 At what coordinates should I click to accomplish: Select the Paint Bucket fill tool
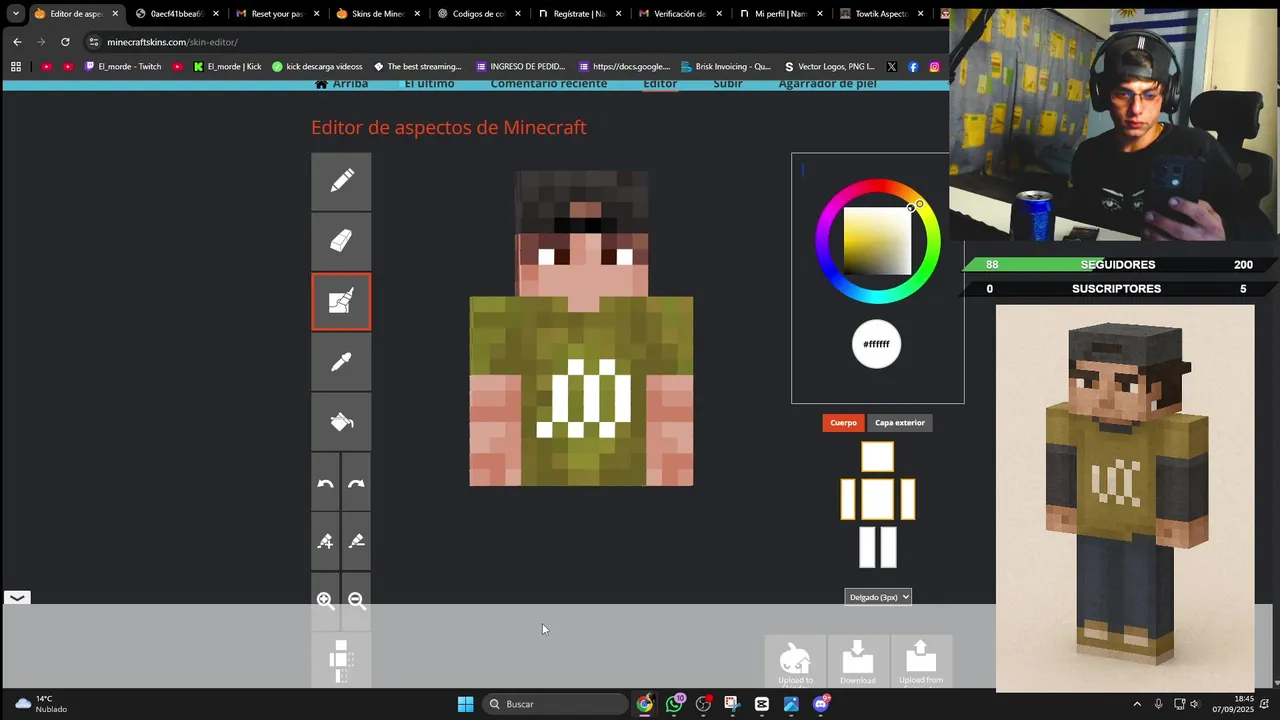(x=341, y=421)
